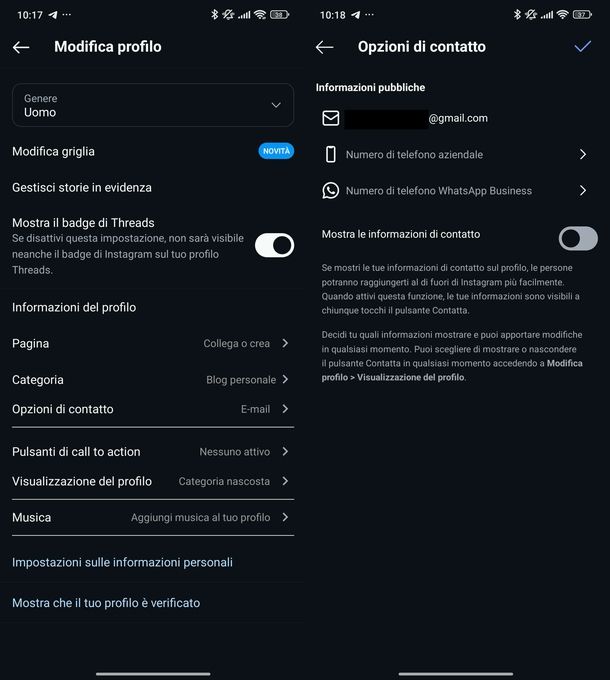610x680 pixels.
Task: Tap Mostra che il tuo profilo è verificato
Action: click(106, 603)
